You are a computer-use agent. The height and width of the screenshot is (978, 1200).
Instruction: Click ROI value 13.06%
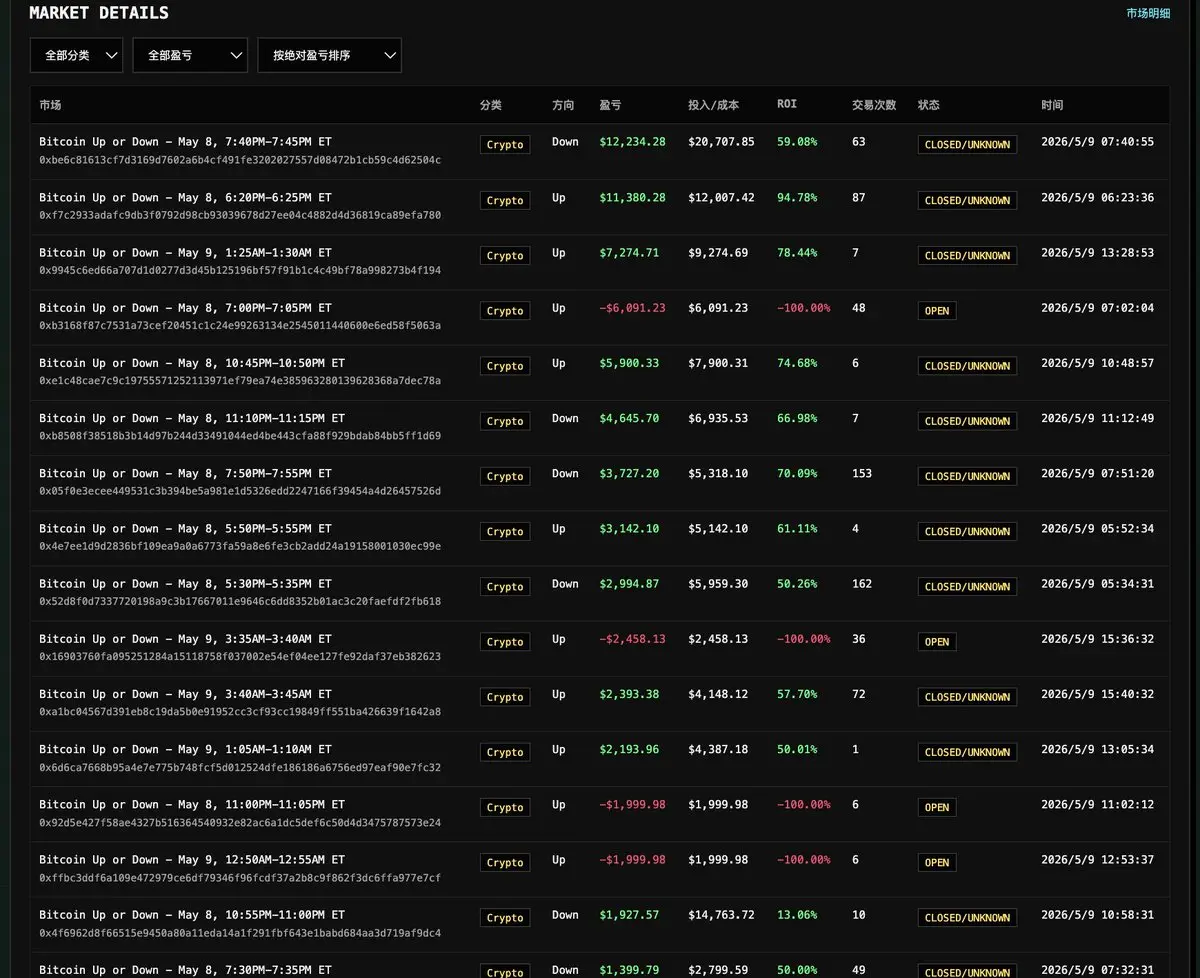797,915
